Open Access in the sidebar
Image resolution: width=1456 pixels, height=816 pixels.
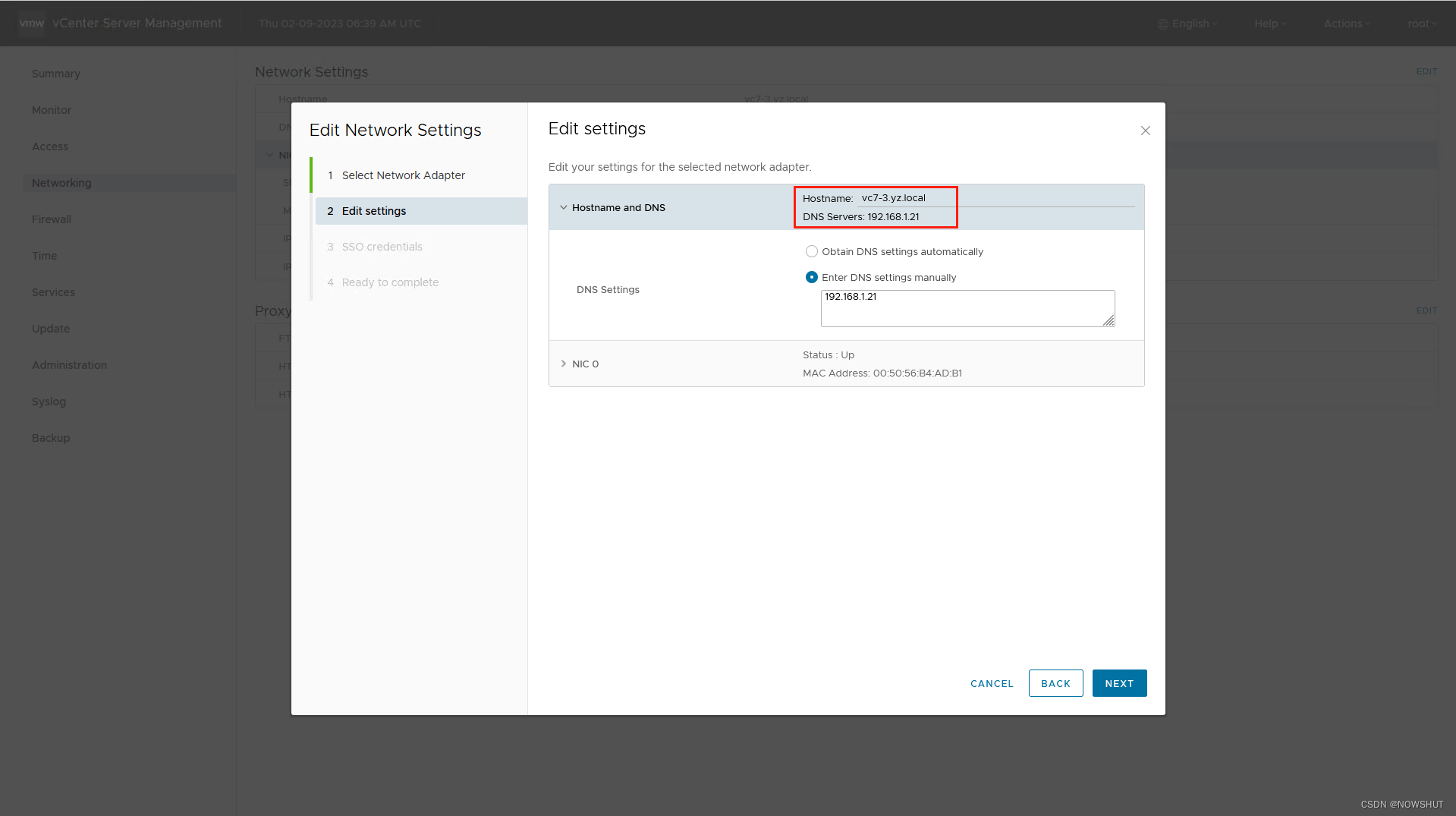50,147
